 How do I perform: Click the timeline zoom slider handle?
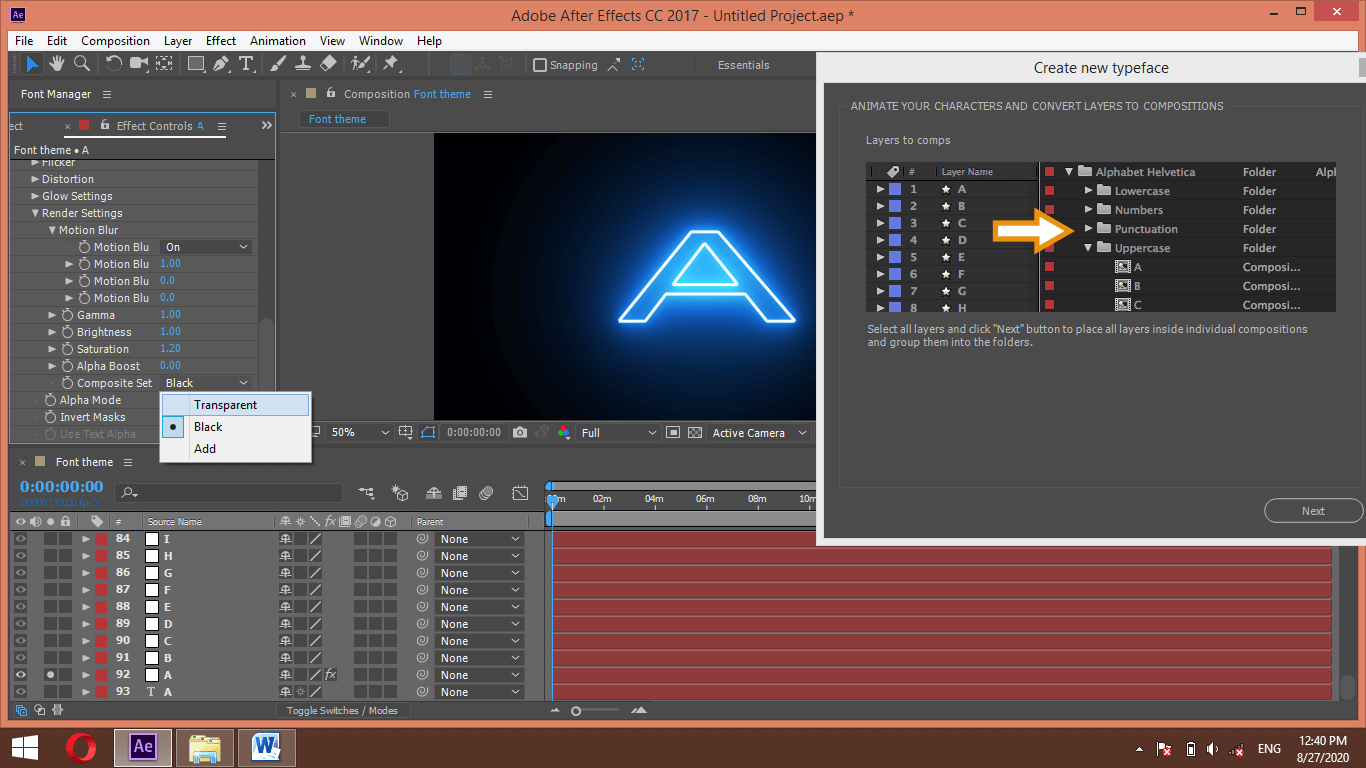pyautogui.click(x=576, y=711)
